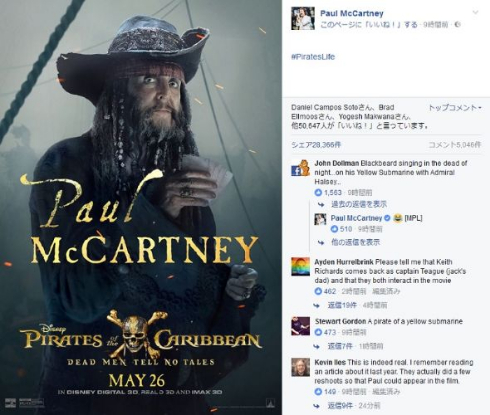
Task: Click Paul McCartney page profile picture
Action: click(302, 18)
